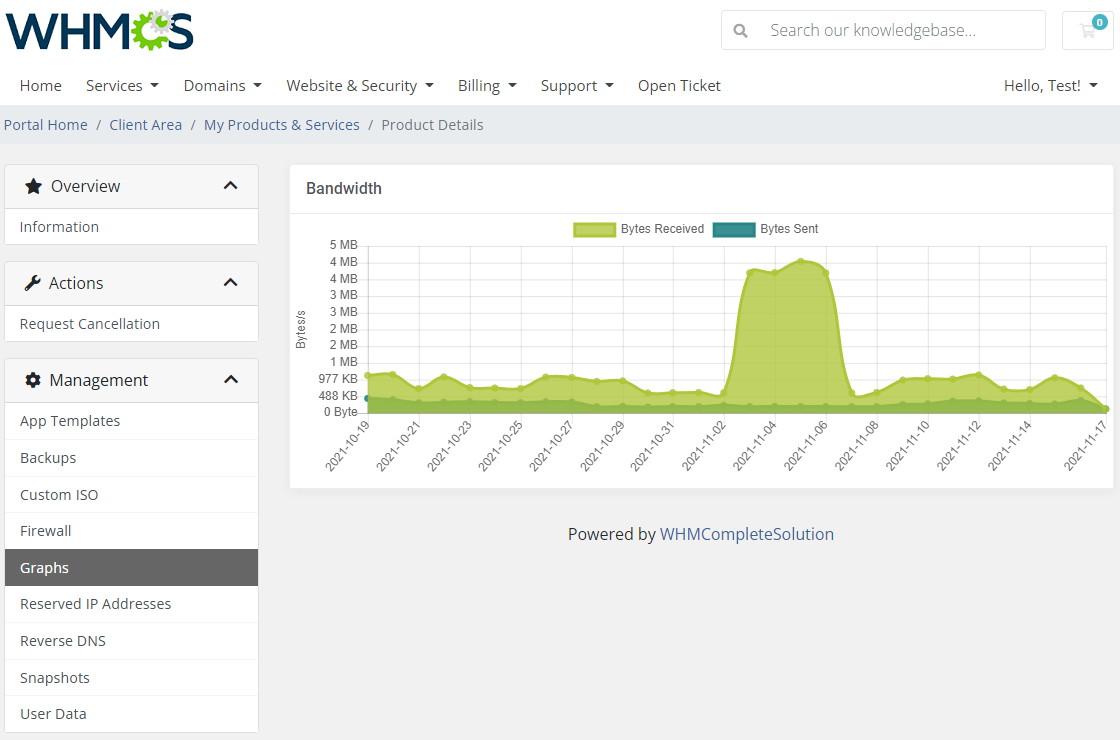Image resolution: width=1120 pixels, height=740 pixels.
Task: Go to Home in navigation
Action: [41, 86]
